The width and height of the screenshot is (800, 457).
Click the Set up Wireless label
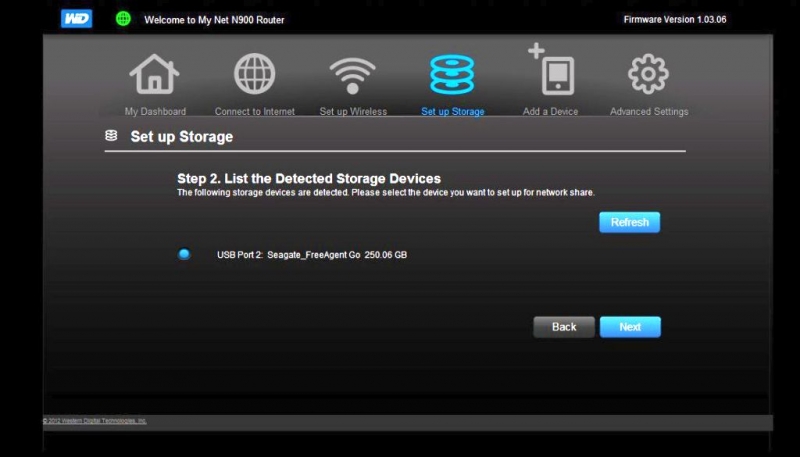(353, 111)
